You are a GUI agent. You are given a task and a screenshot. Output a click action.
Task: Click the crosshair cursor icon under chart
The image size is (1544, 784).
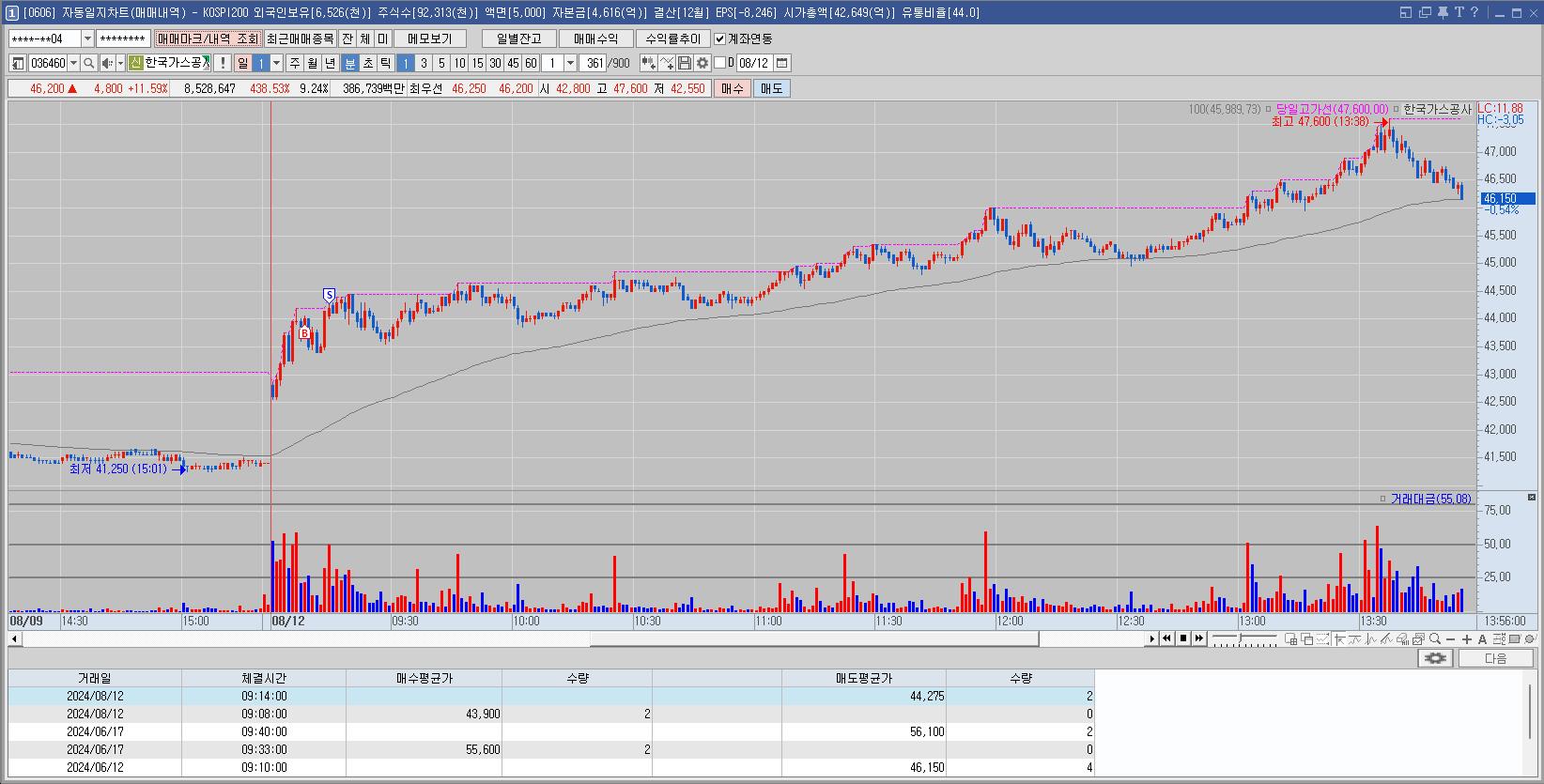coord(1339,638)
